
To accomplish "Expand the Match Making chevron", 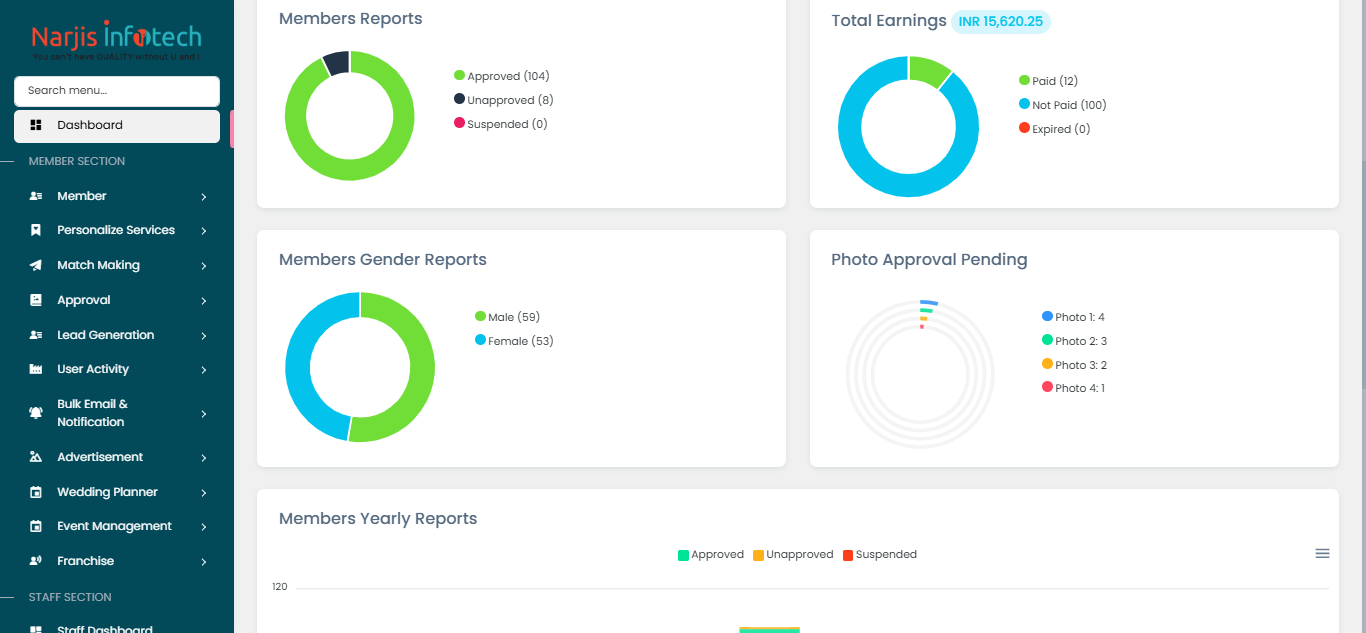I will [x=204, y=266].
